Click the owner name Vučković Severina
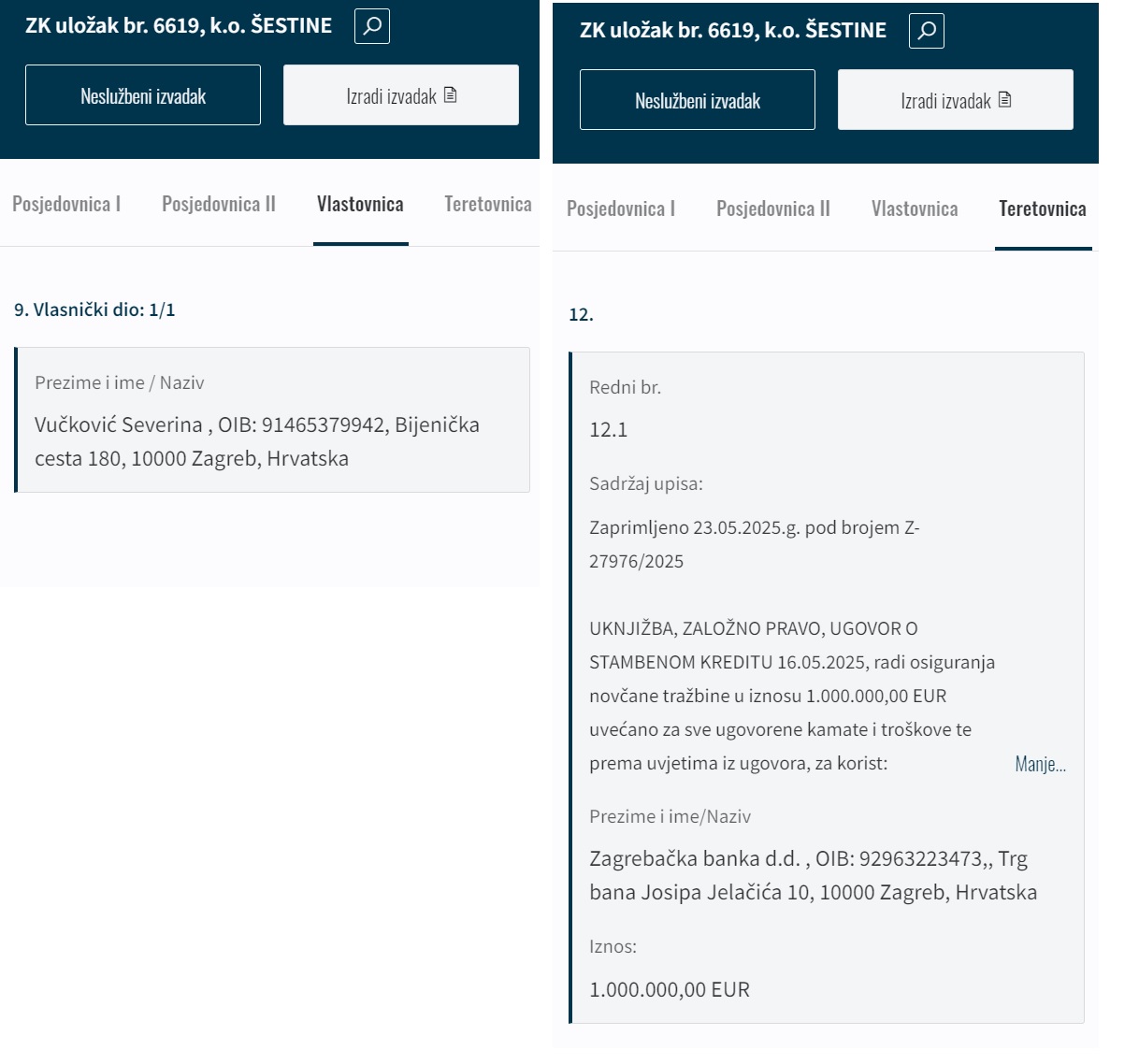1139x1064 pixels. click(119, 424)
